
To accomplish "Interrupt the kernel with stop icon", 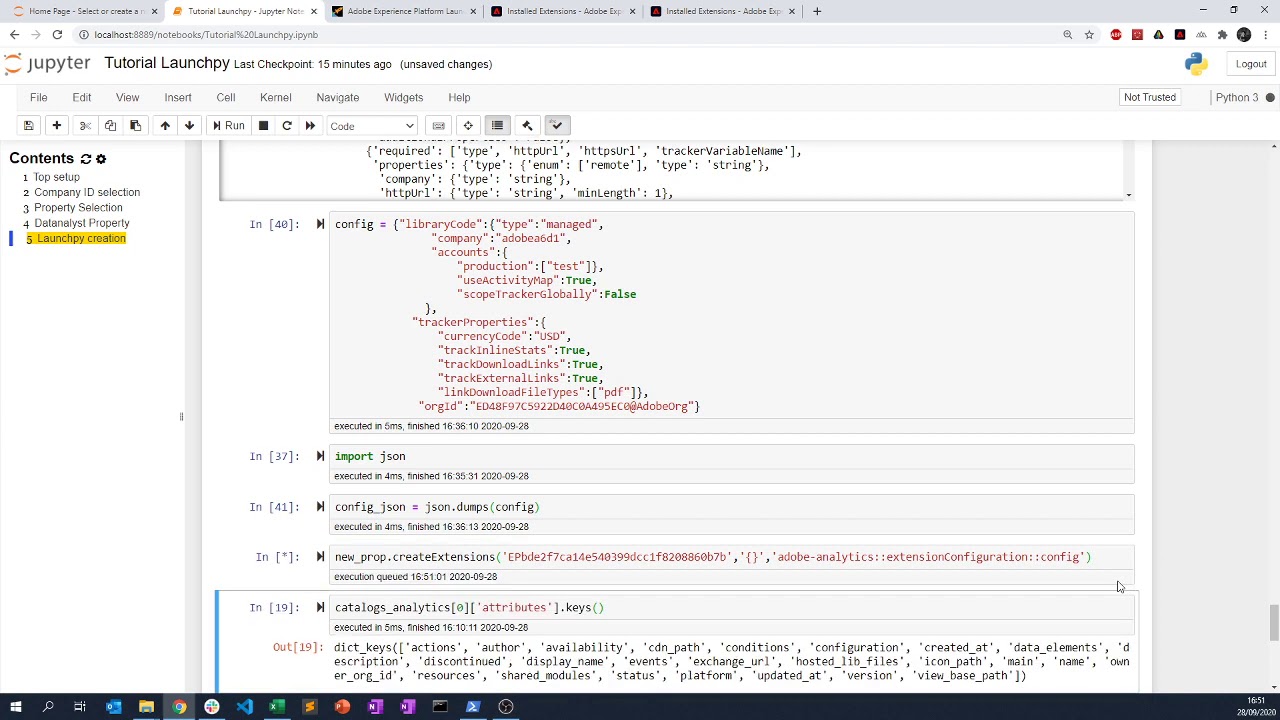I will point(263,126).
